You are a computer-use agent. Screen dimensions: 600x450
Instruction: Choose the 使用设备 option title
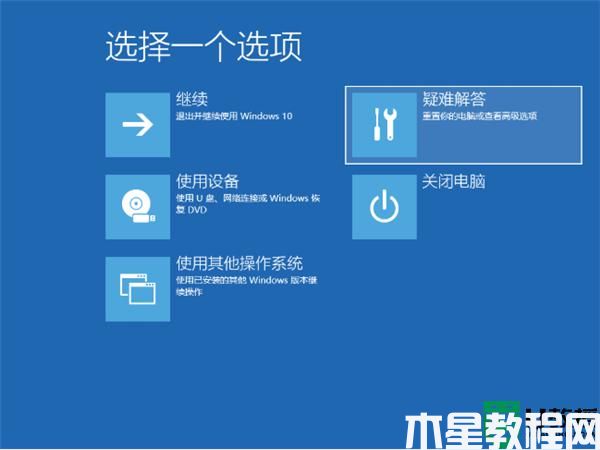point(208,181)
